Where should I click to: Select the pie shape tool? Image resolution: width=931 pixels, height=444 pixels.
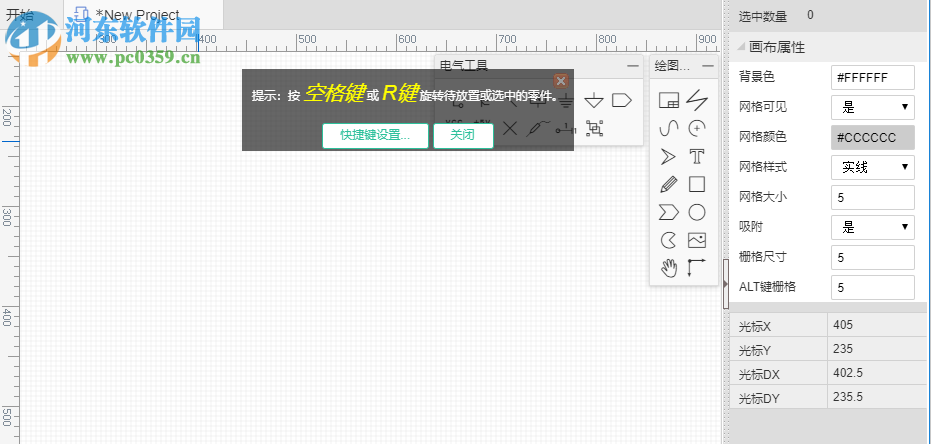tap(669, 240)
